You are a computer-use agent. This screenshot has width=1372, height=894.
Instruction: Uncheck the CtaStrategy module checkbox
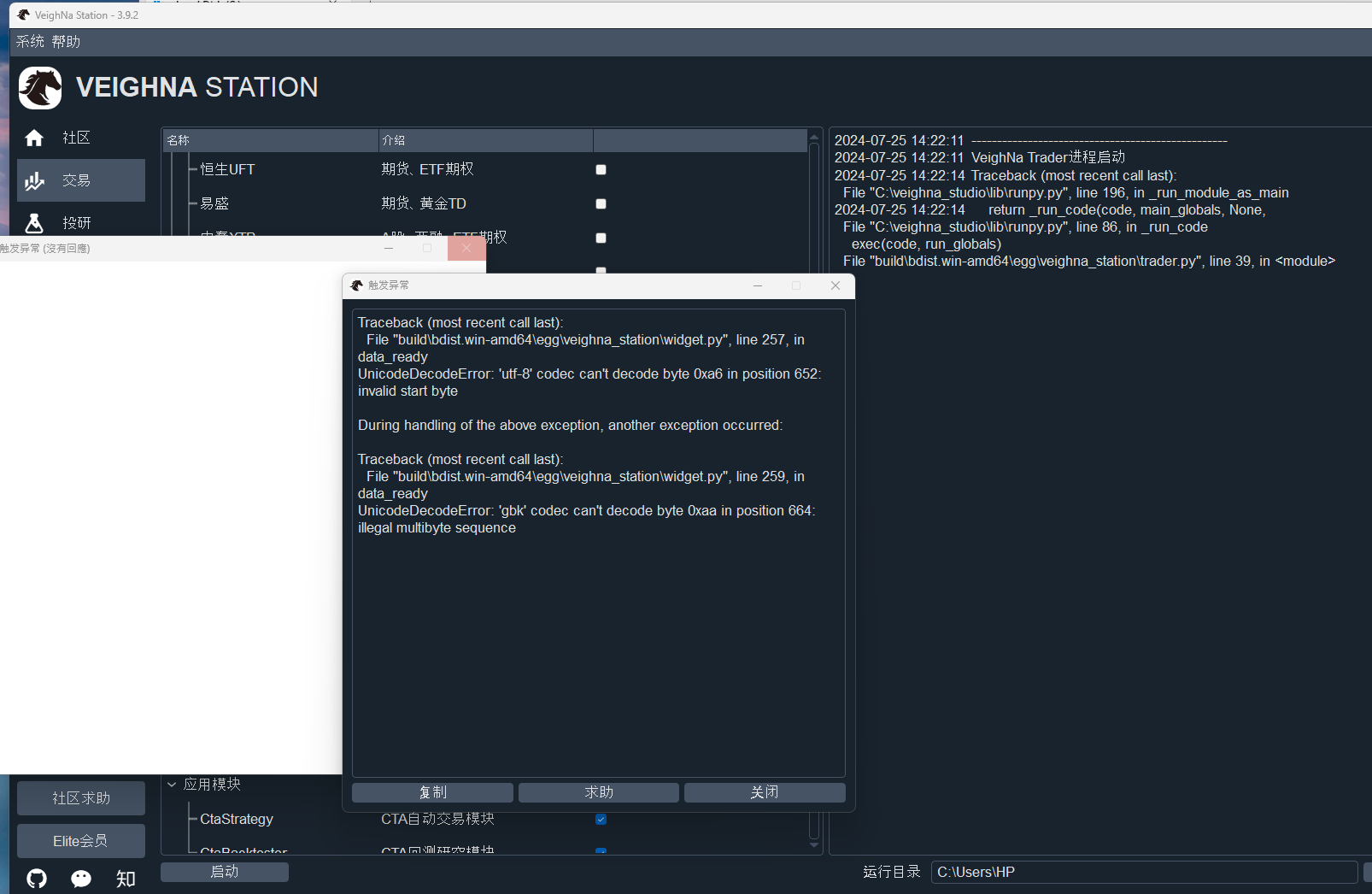(x=601, y=819)
